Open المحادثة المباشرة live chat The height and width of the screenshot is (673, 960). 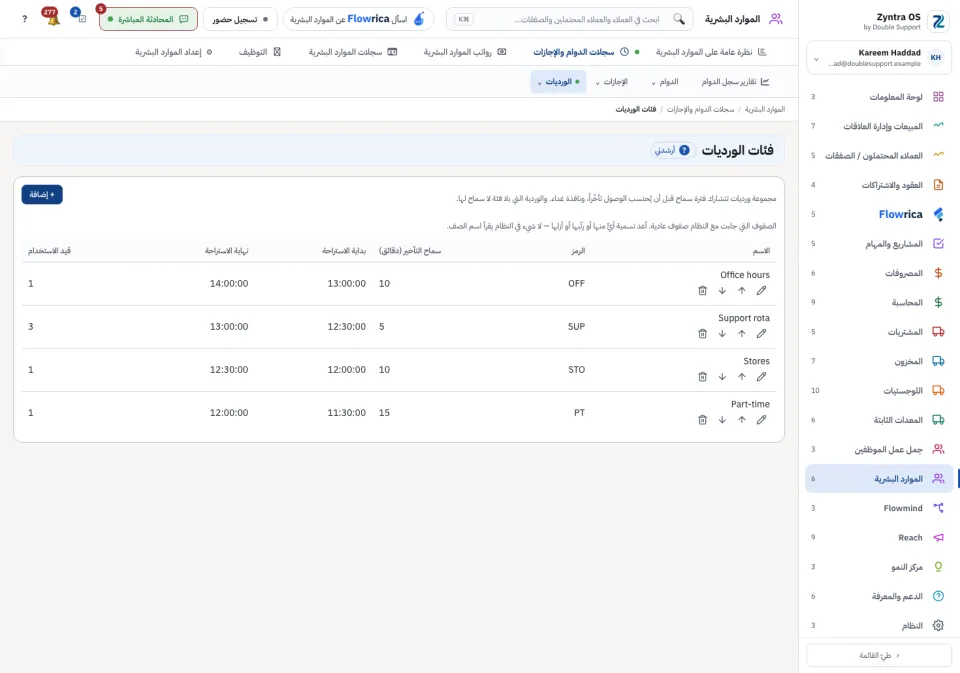click(148, 19)
